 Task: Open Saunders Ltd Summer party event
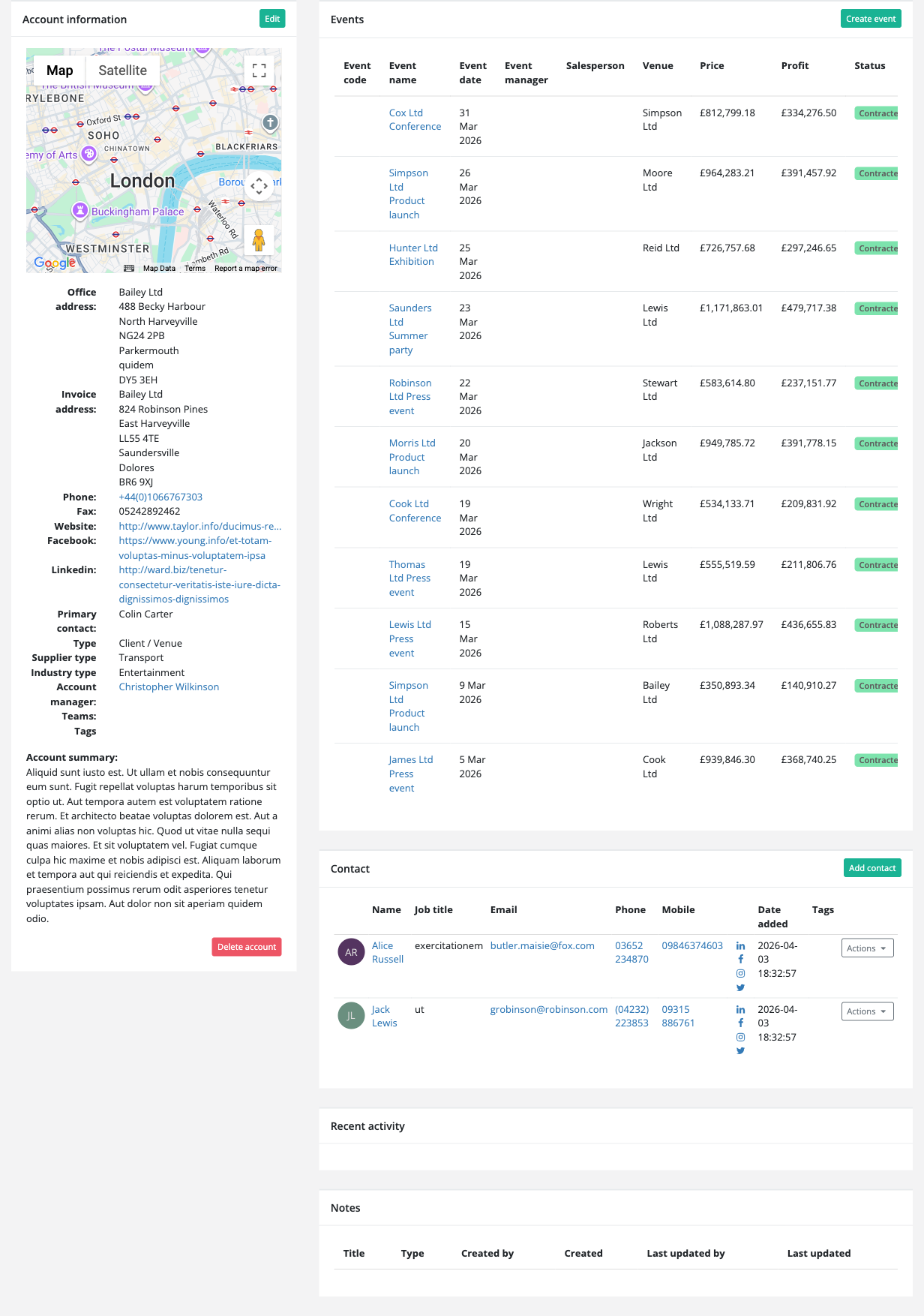tap(410, 329)
